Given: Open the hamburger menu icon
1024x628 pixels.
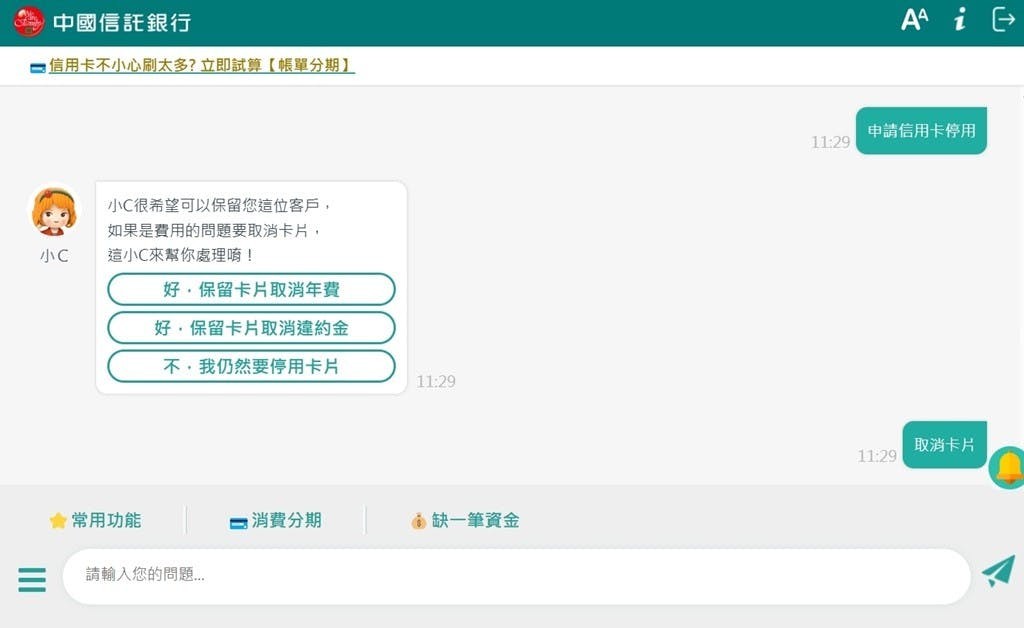Looking at the screenshot, I should point(32,580).
